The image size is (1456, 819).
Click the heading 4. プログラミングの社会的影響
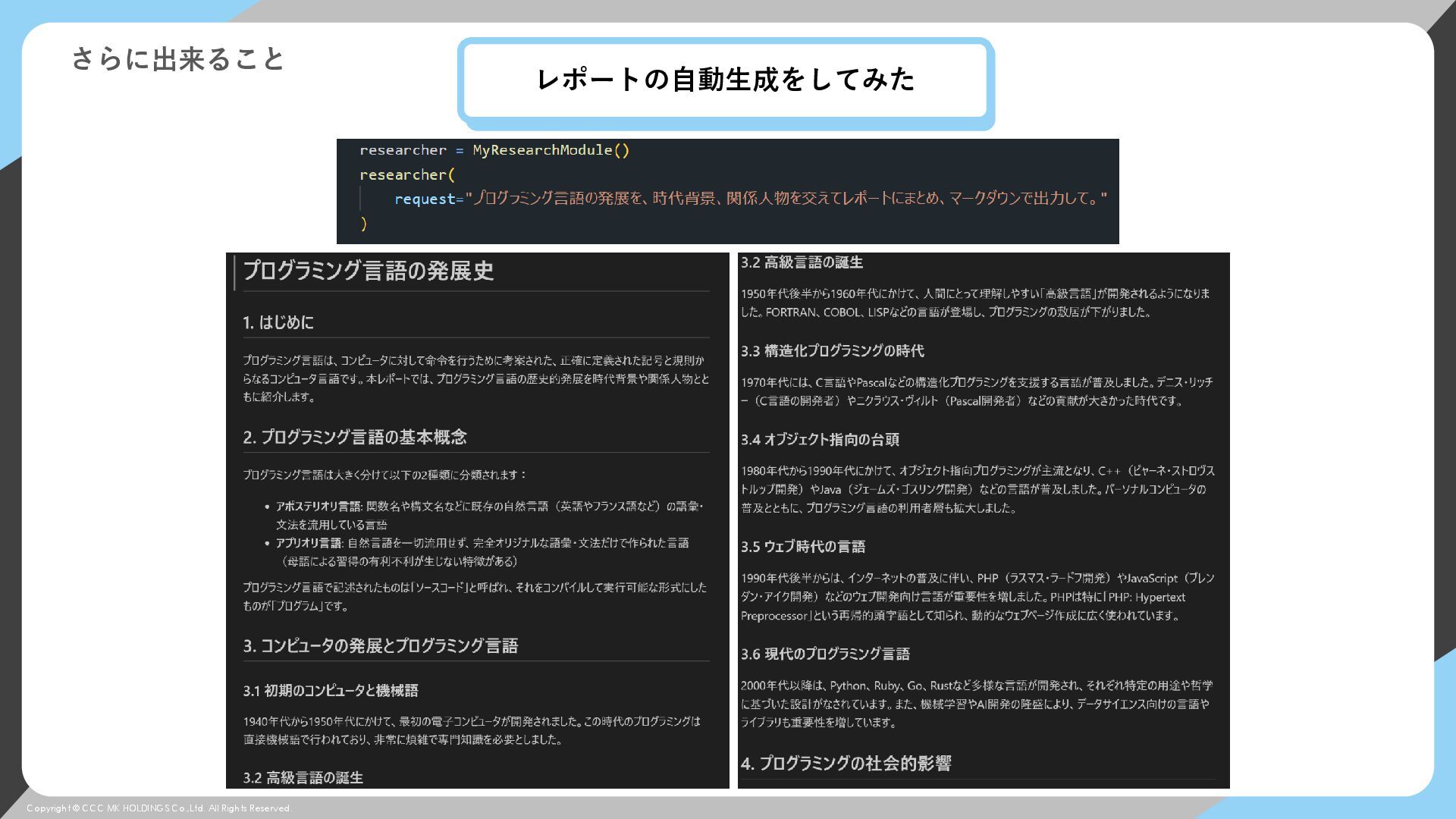coord(846,764)
